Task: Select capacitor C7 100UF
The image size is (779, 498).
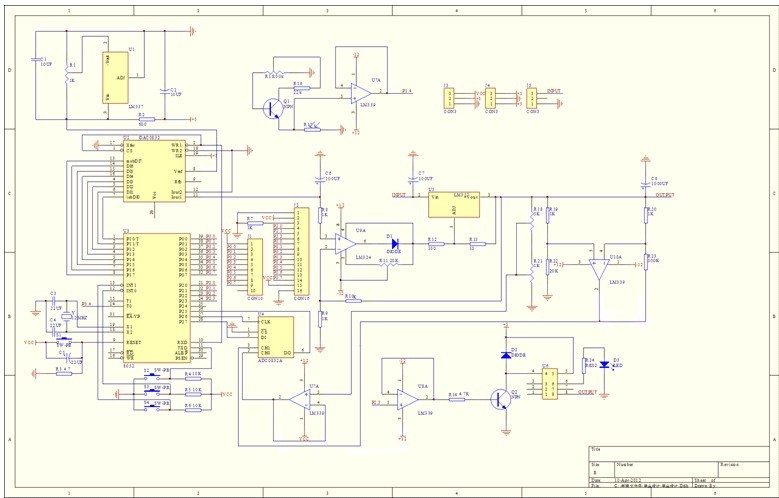Action: (x=412, y=178)
